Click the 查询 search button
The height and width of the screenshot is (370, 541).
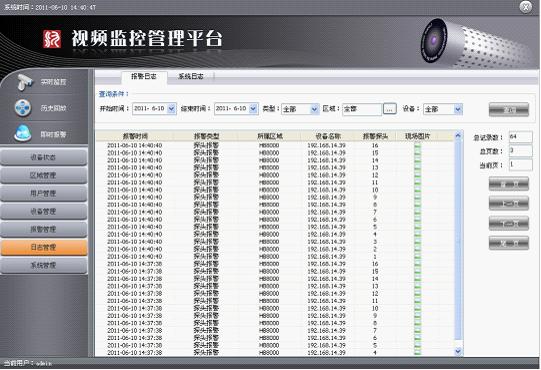point(509,110)
